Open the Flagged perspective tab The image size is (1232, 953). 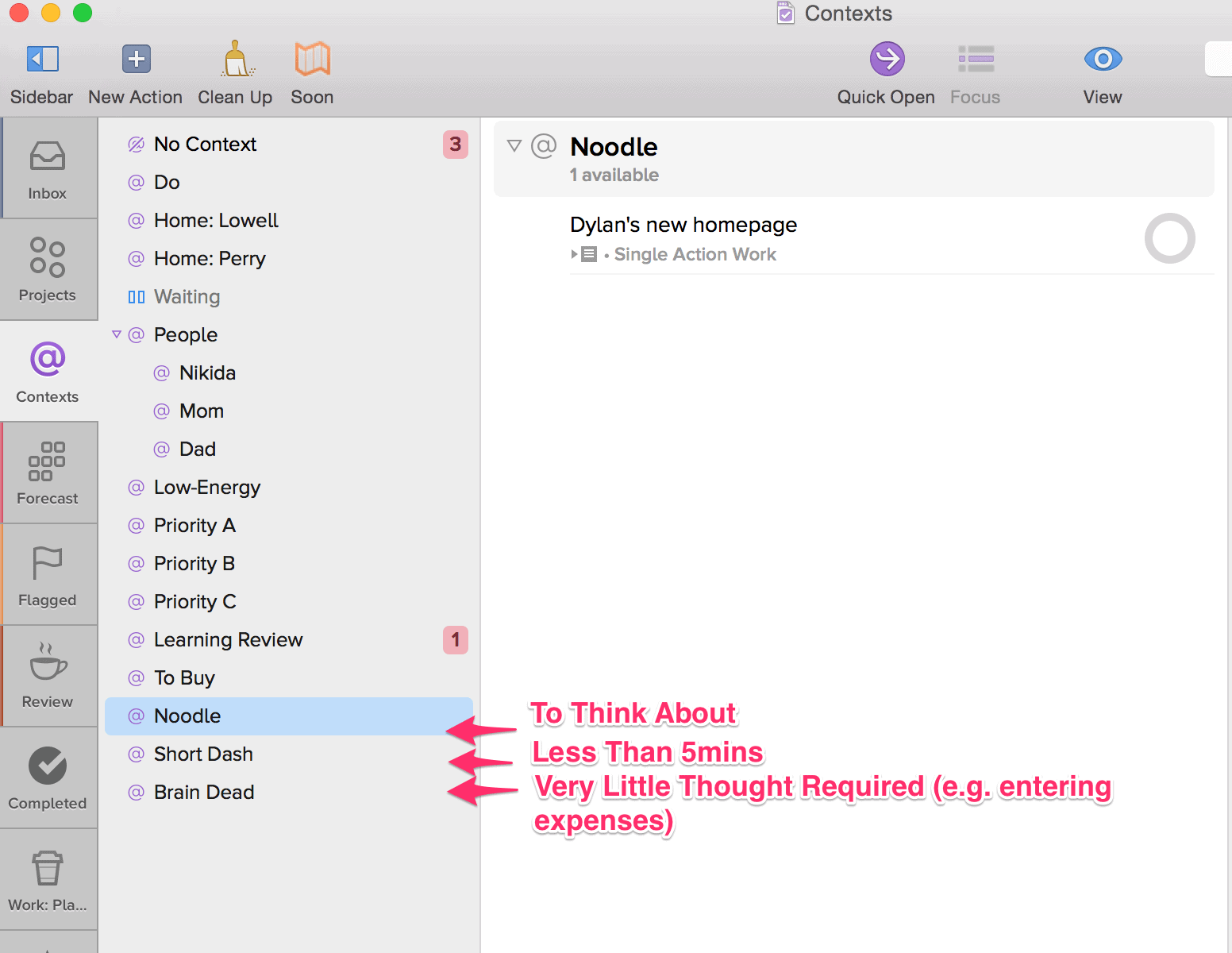coord(48,575)
